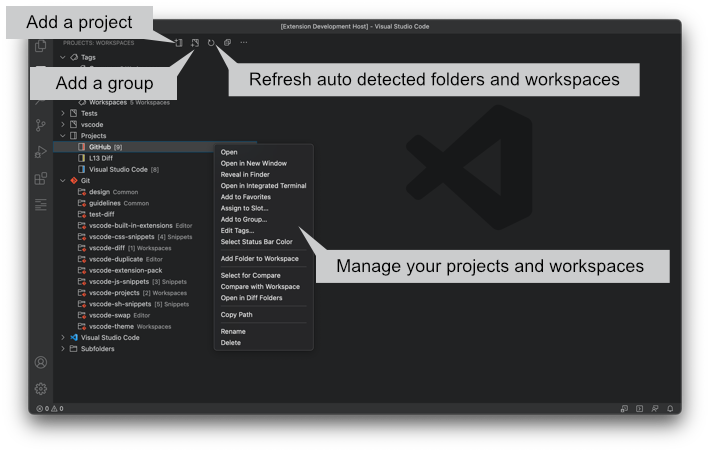The width and height of the screenshot is (710, 453).
Task: Expand the Tests group chevron
Action: [63, 113]
